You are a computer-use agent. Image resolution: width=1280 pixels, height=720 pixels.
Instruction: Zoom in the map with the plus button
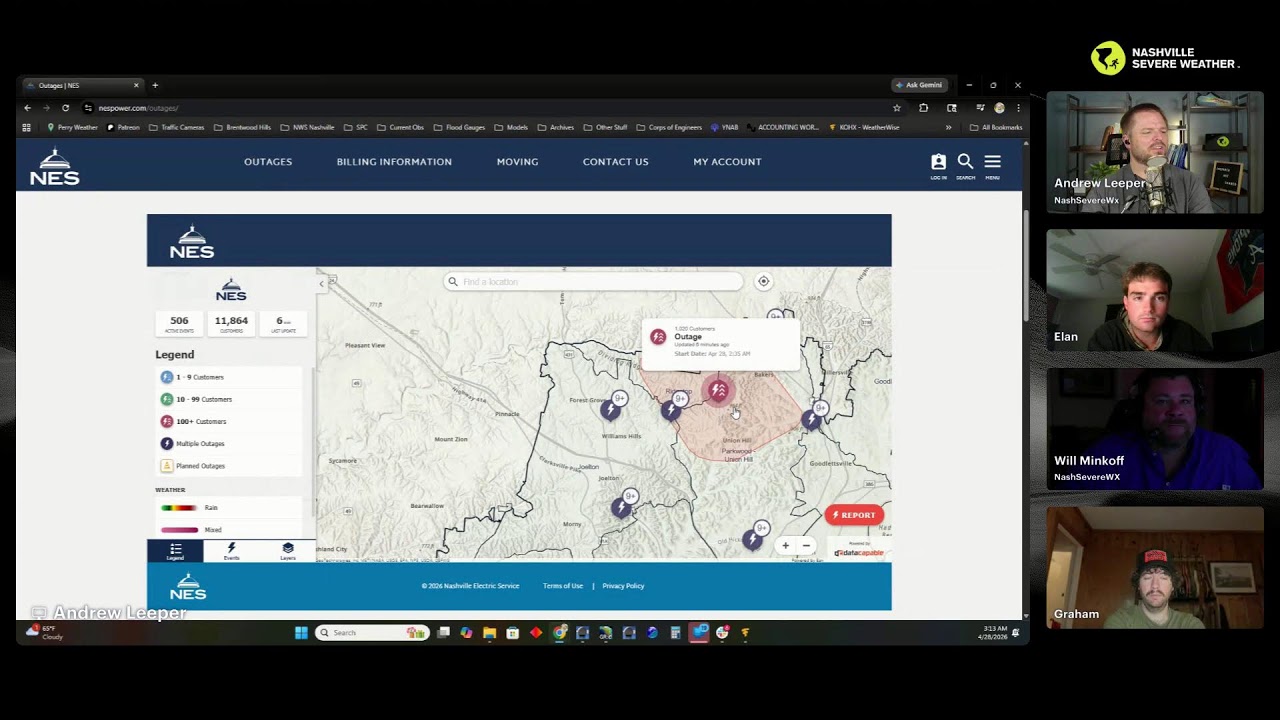[785, 546]
